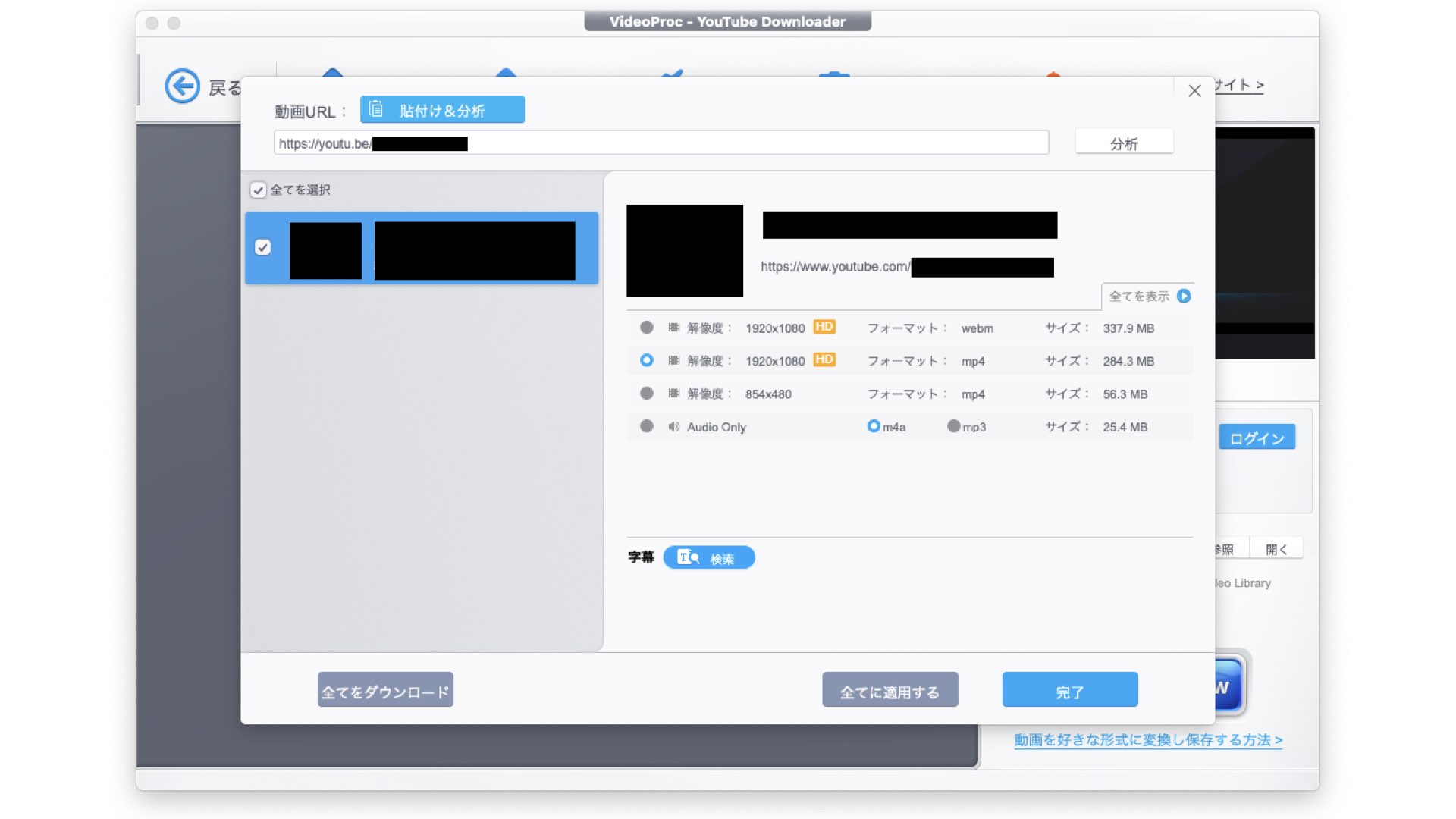Select the 1920x1080 webm format option
Viewport: 1456px width, 819px height.
coord(646,328)
